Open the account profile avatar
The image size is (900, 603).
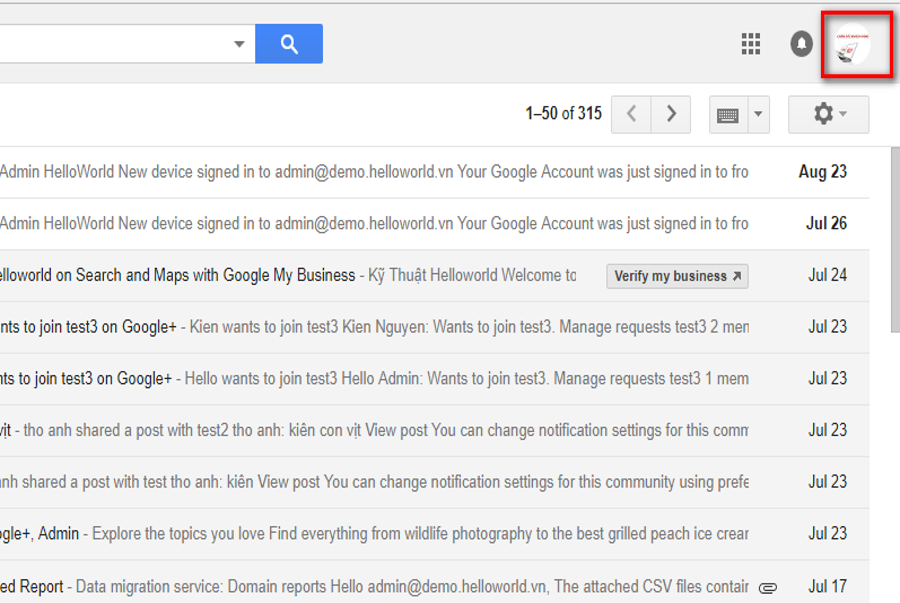(x=852, y=44)
